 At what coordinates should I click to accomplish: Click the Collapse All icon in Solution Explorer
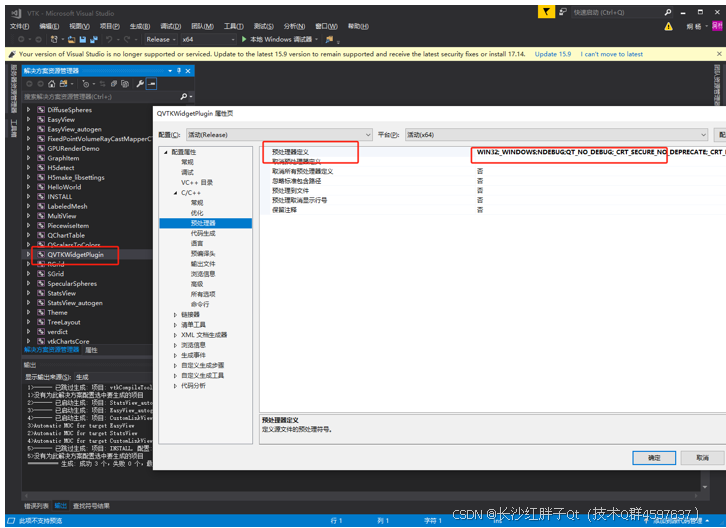pos(114,84)
